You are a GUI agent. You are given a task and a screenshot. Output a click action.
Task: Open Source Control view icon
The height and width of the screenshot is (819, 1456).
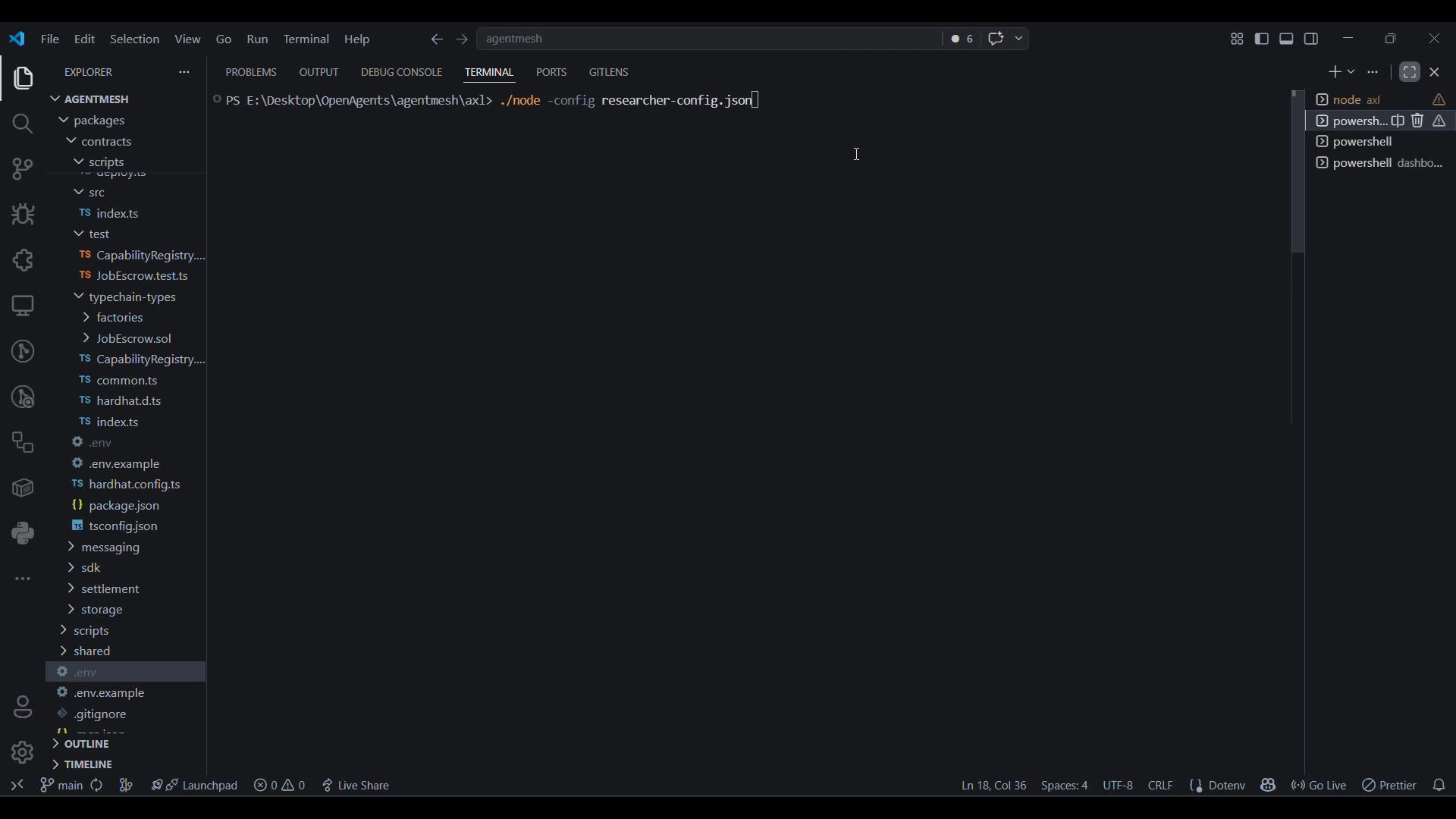[23, 169]
